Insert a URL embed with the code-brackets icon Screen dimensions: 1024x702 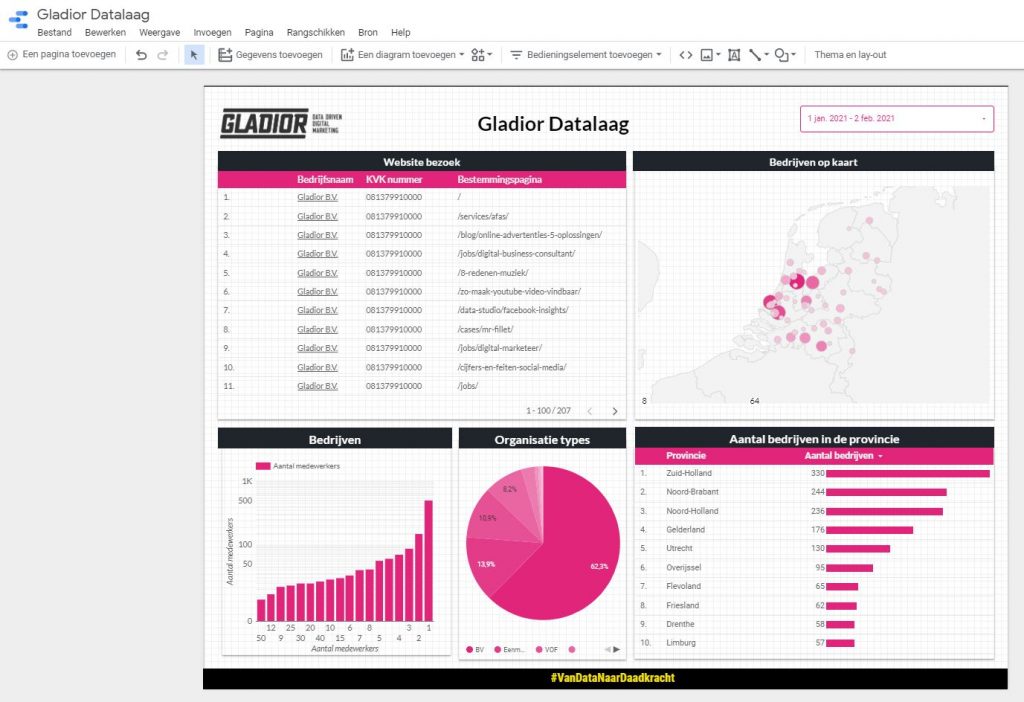686,55
